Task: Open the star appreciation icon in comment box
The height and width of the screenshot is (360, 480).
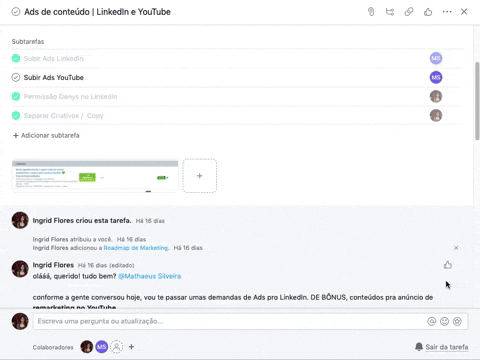Action: [x=457, y=321]
